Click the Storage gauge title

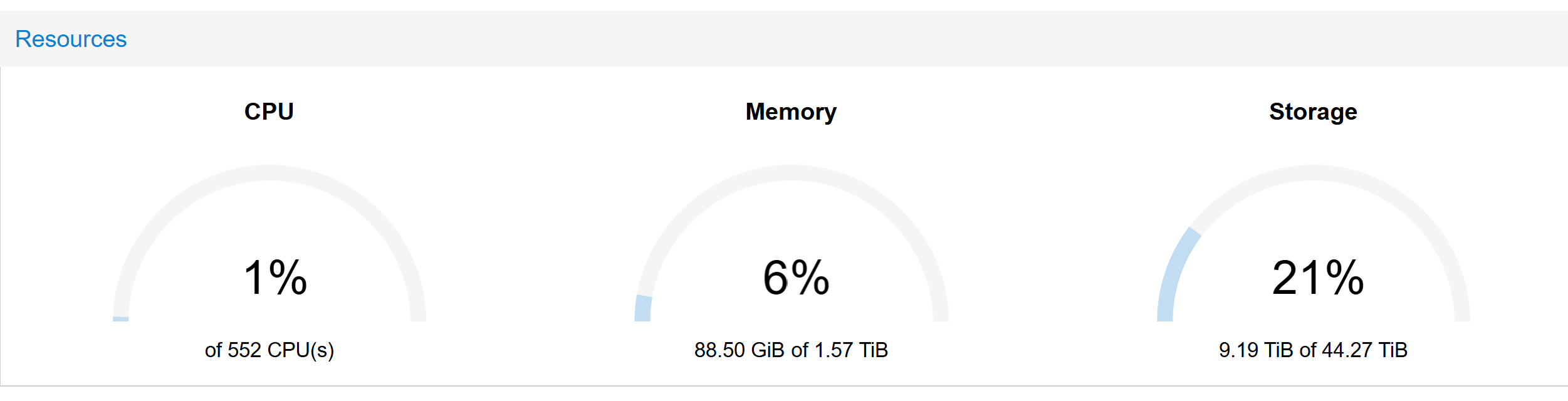1313,112
